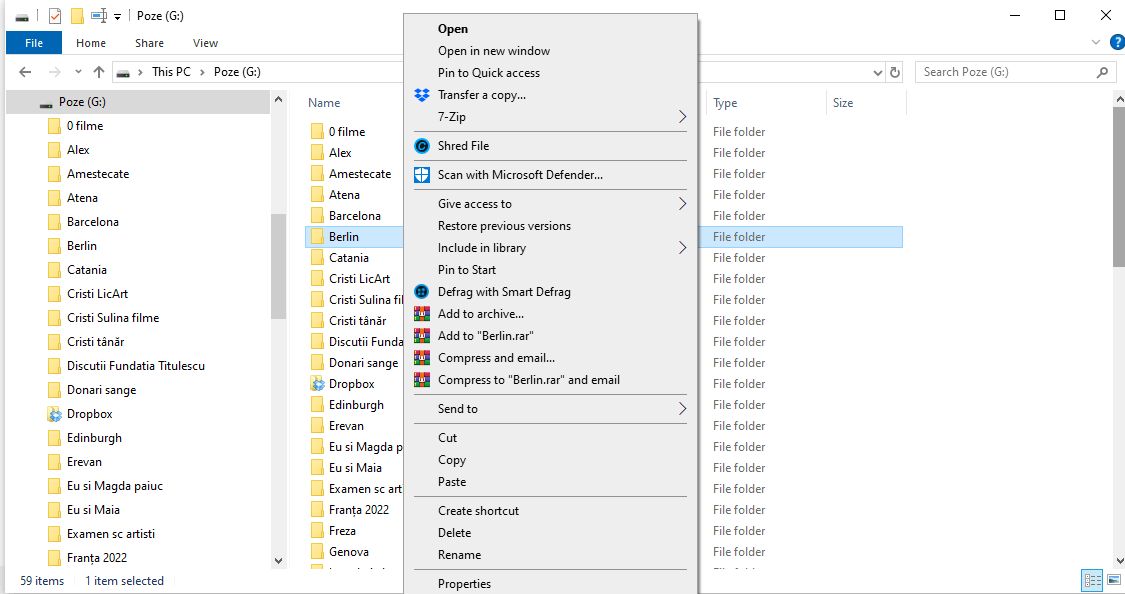
Task: Click the Poze (G:) drive icon in navigation pane
Action: tap(46, 103)
